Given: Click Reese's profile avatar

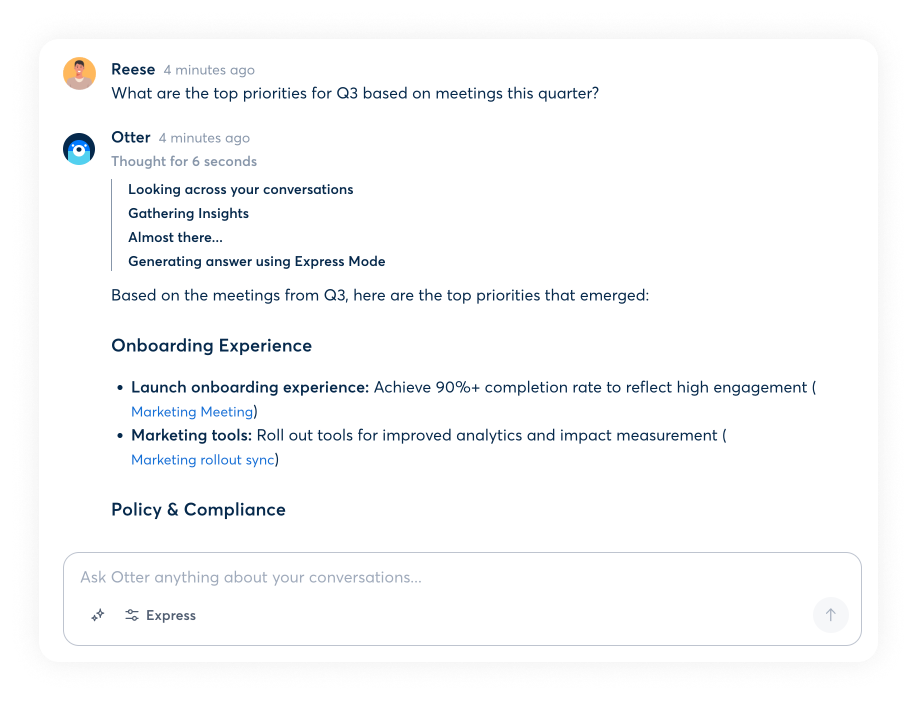Looking at the screenshot, I should [79, 74].
